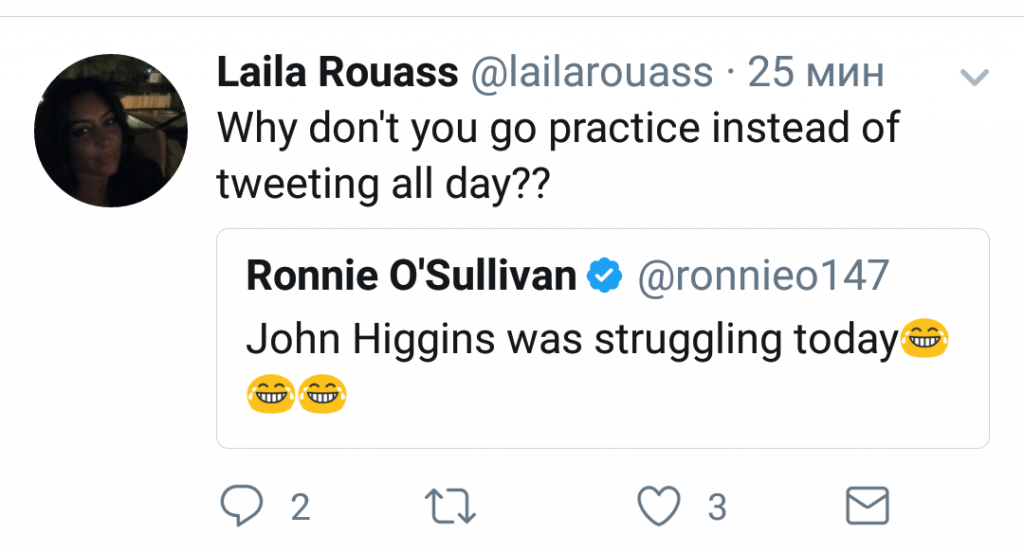Click the reply speech bubble icon
Screen dimensions: 1024x552
coord(241,507)
